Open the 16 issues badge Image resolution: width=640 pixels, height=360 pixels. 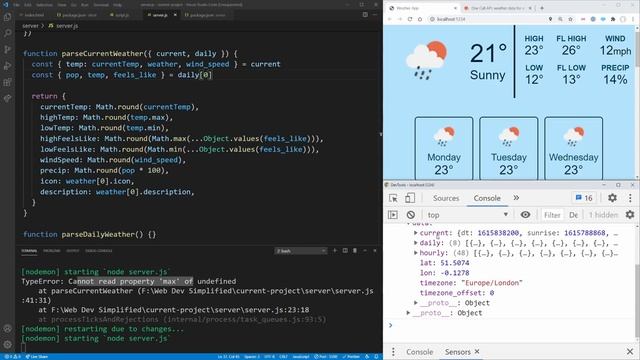click(584, 198)
